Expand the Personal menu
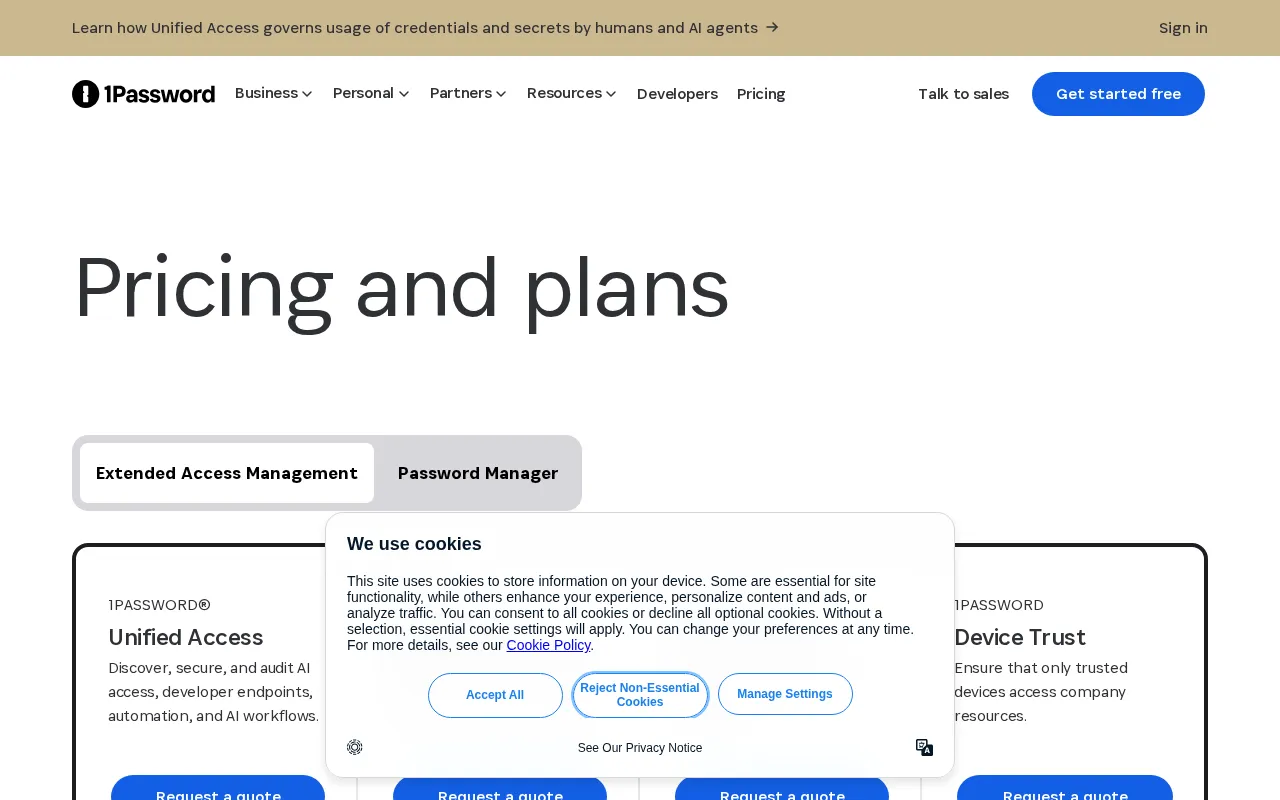This screenshot has width=1280, height=800. pos(371,93)
